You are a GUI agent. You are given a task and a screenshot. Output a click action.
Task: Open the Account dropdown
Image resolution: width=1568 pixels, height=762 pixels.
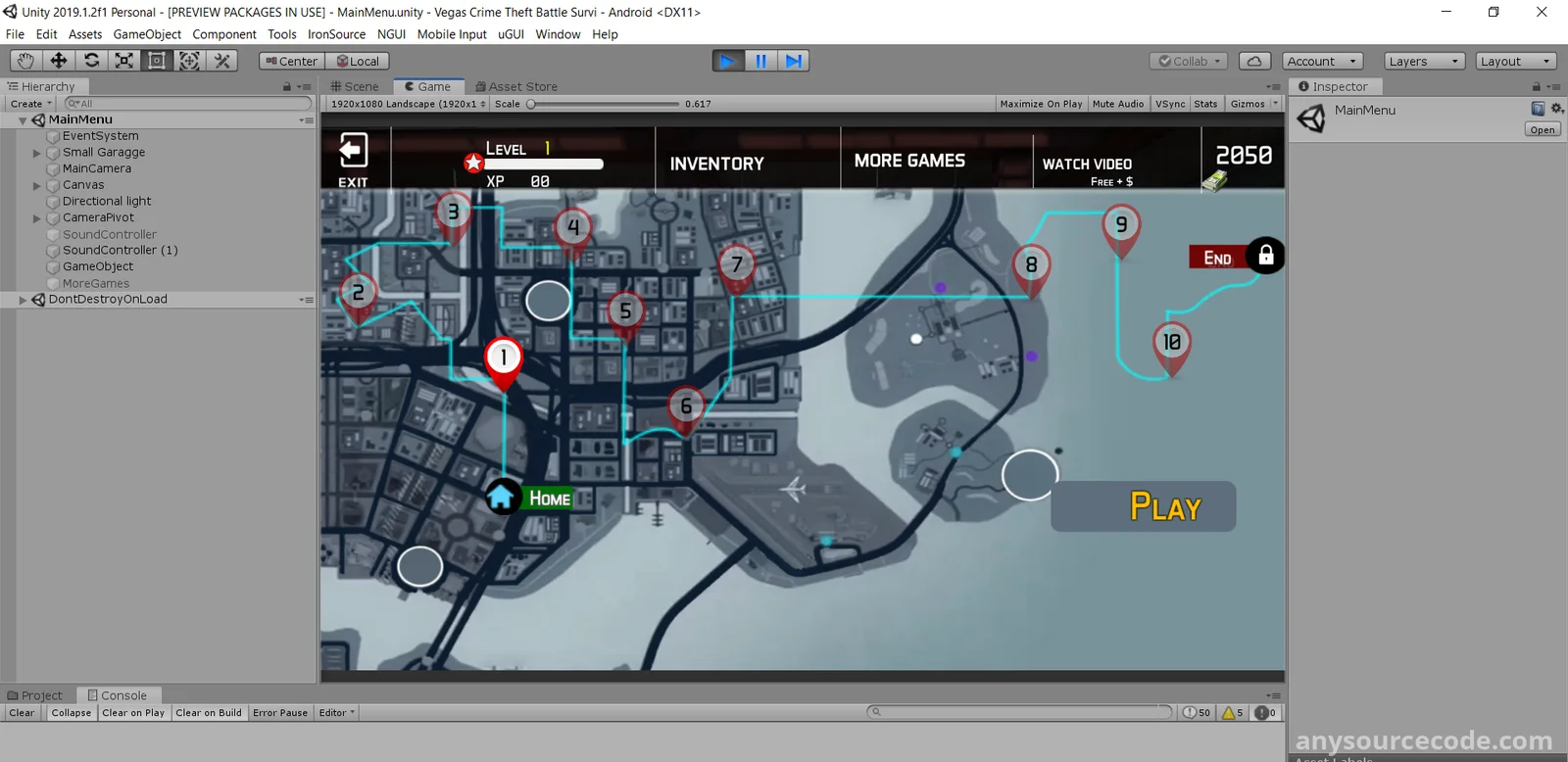point(1322,61)
